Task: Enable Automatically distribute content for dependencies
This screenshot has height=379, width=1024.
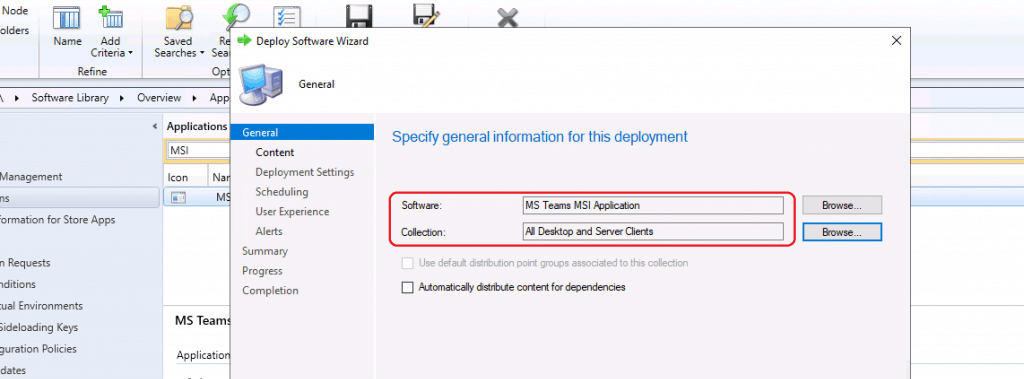Action: (x=408, y=287)
